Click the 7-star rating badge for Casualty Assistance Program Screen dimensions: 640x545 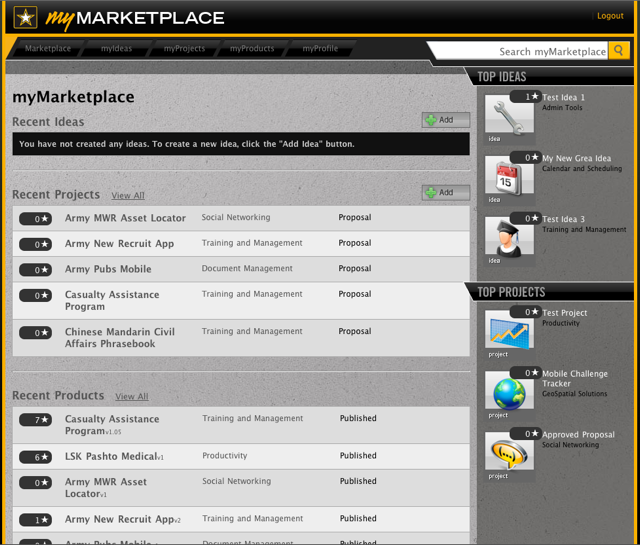point(35,420)
